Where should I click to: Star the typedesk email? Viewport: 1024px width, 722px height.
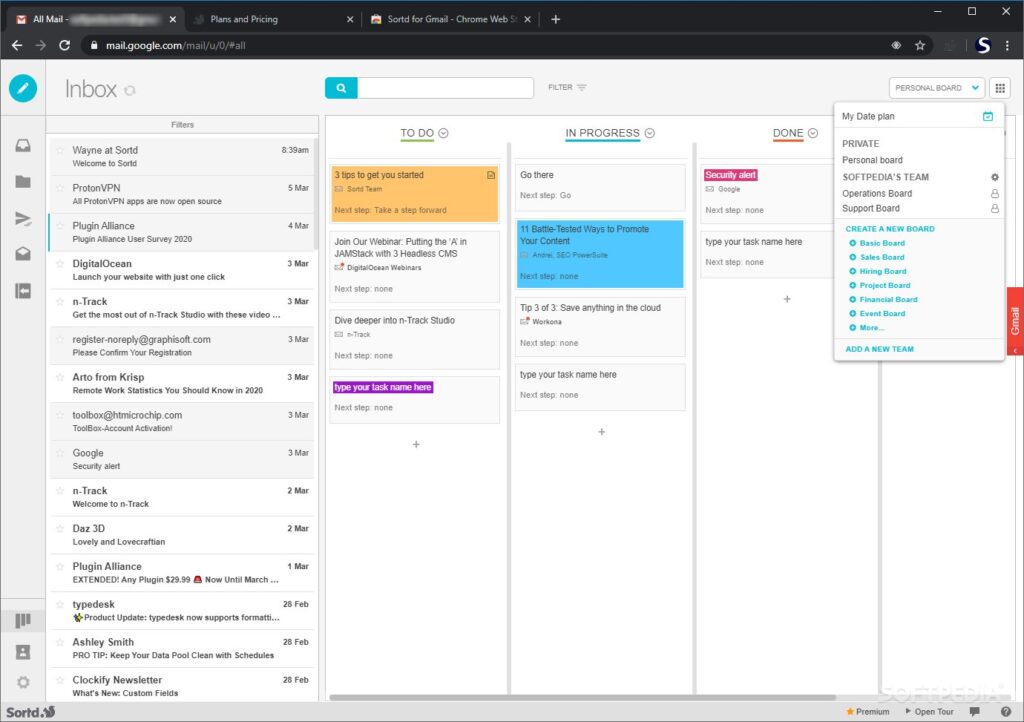pyautogui.click(x=60, y=604)
